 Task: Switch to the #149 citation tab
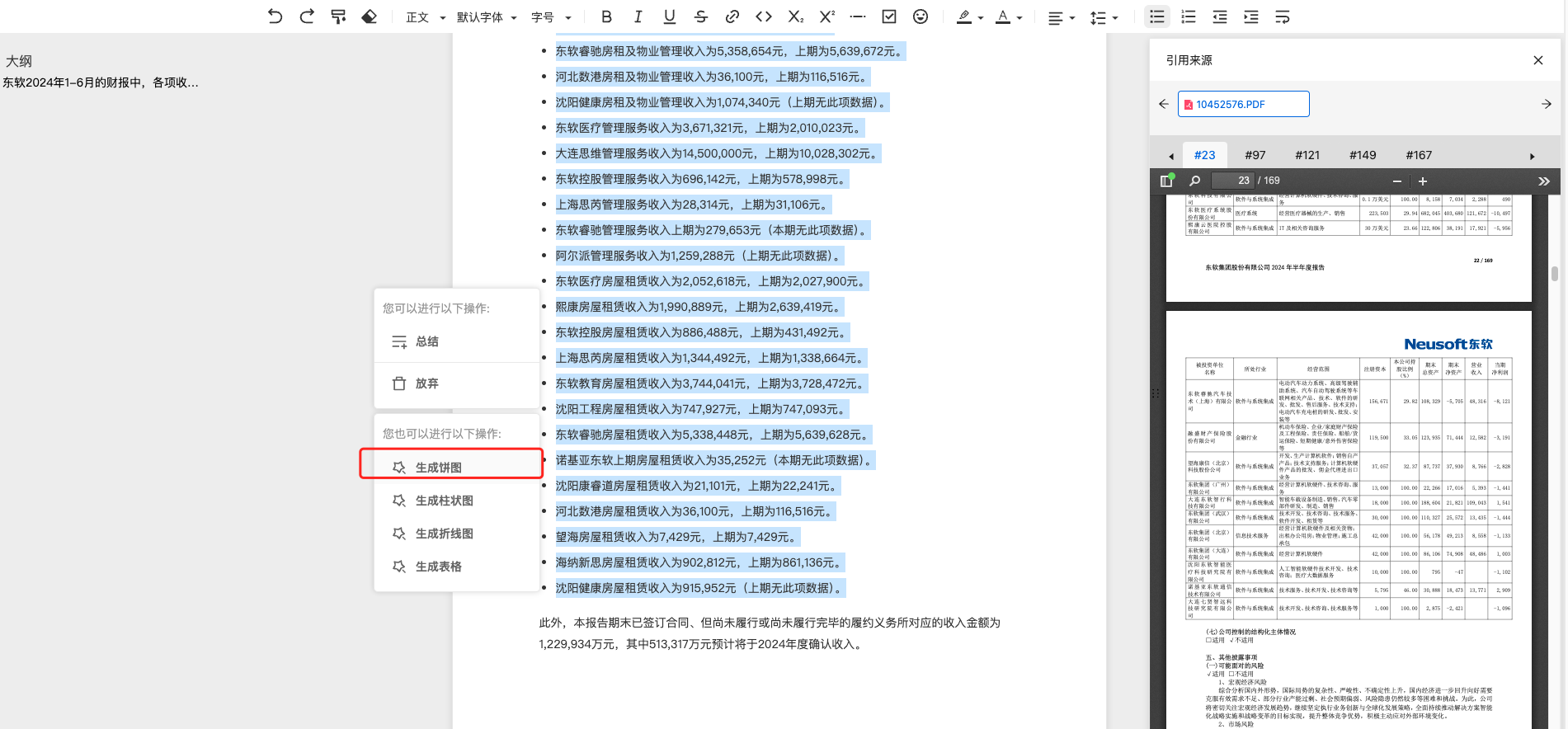coord(1363,155)
